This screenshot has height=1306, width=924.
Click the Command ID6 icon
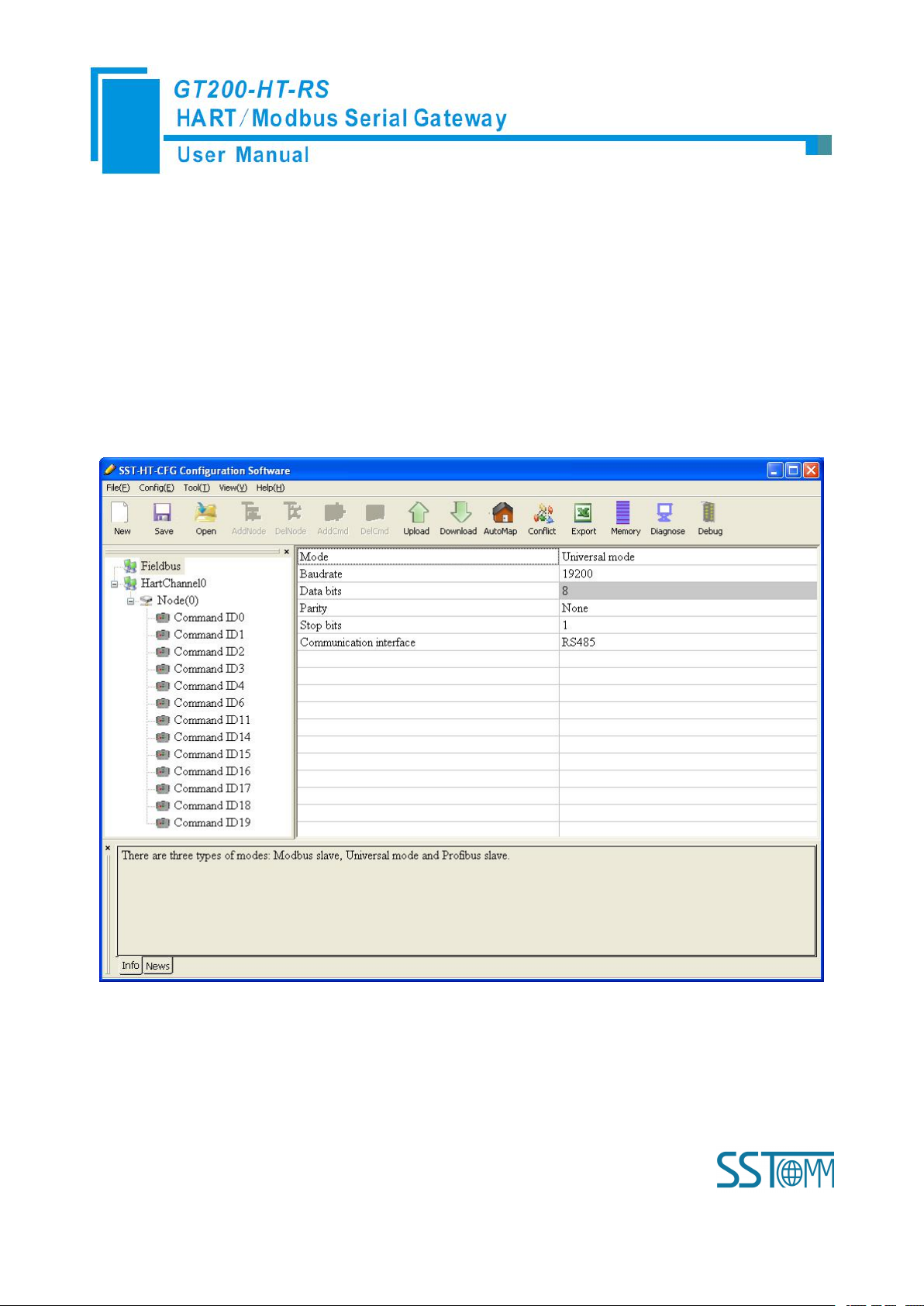163,703
